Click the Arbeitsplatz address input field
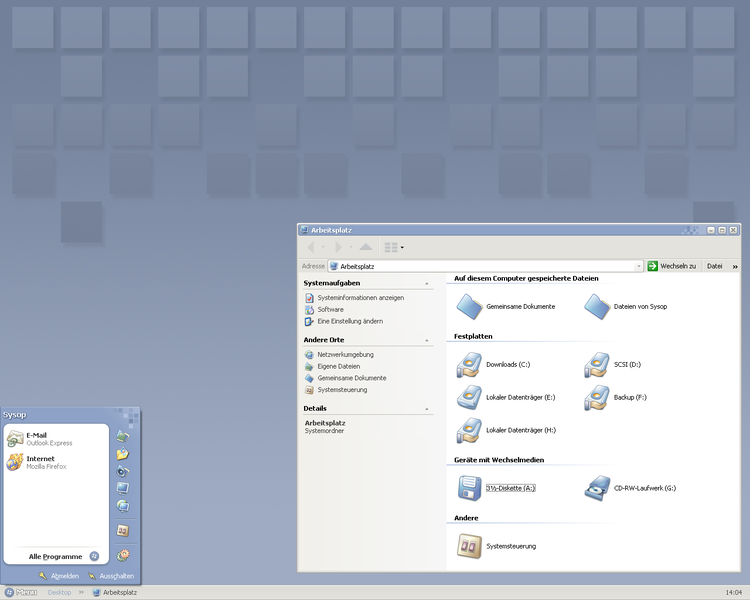This screenshot has width=750, height=600. coord(480,267)
